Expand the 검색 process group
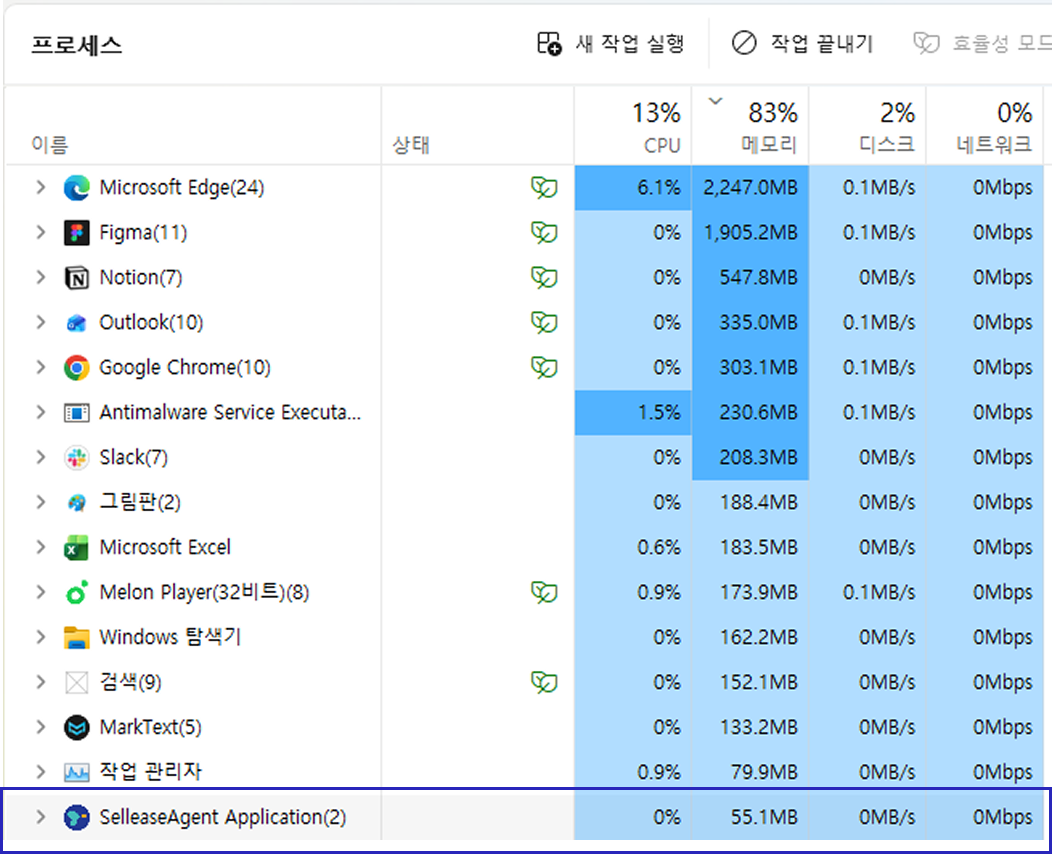The image size is (1052, 854). [x=40, y=682]
